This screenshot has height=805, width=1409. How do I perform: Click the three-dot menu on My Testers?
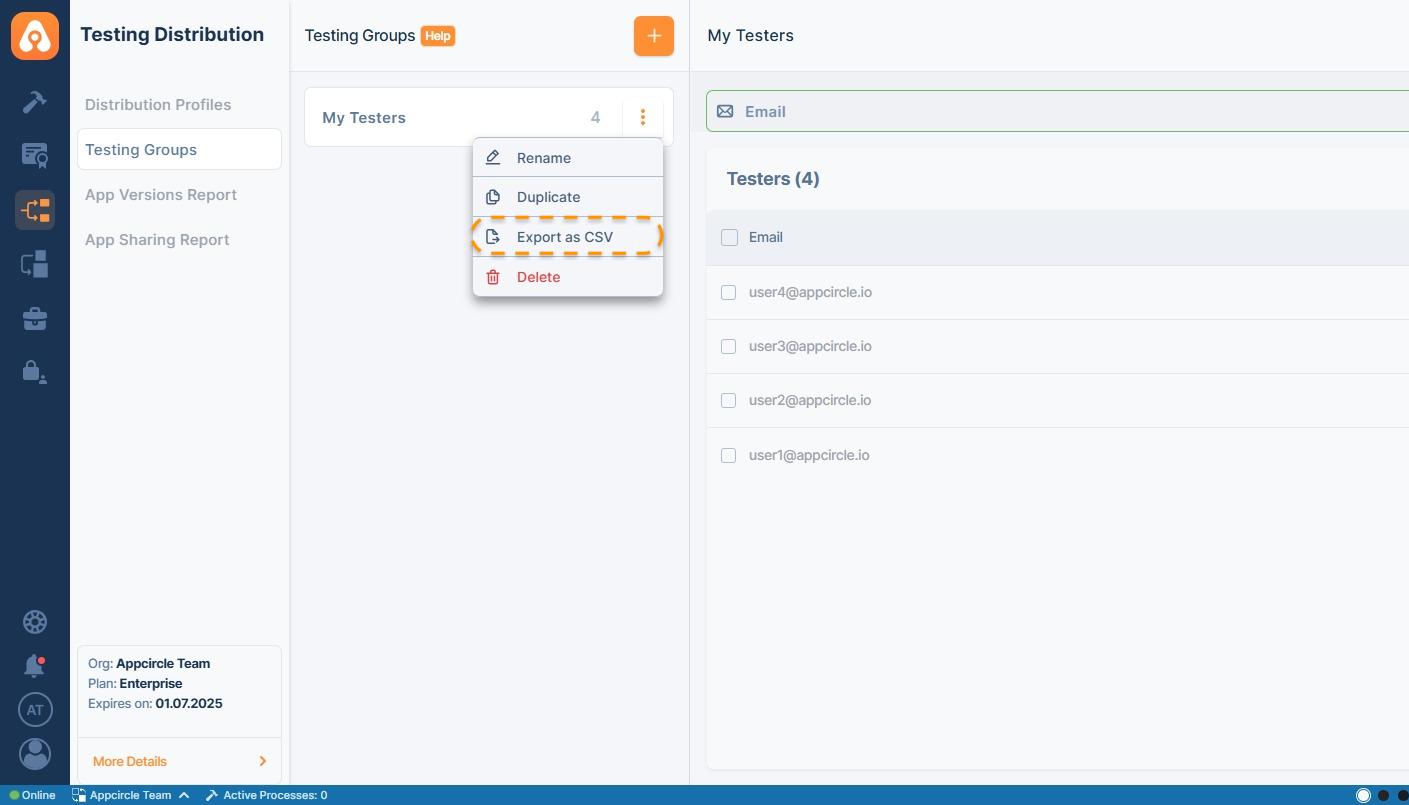coord(643,118)
